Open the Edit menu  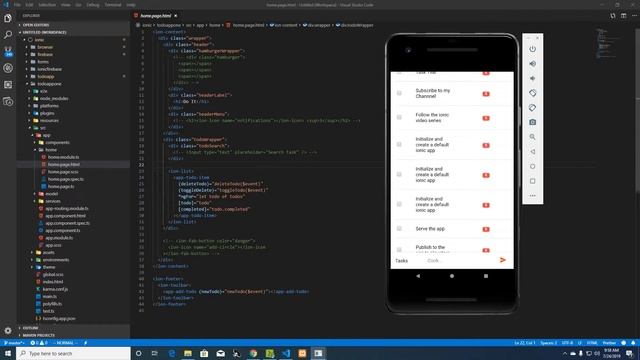point(29,5)
